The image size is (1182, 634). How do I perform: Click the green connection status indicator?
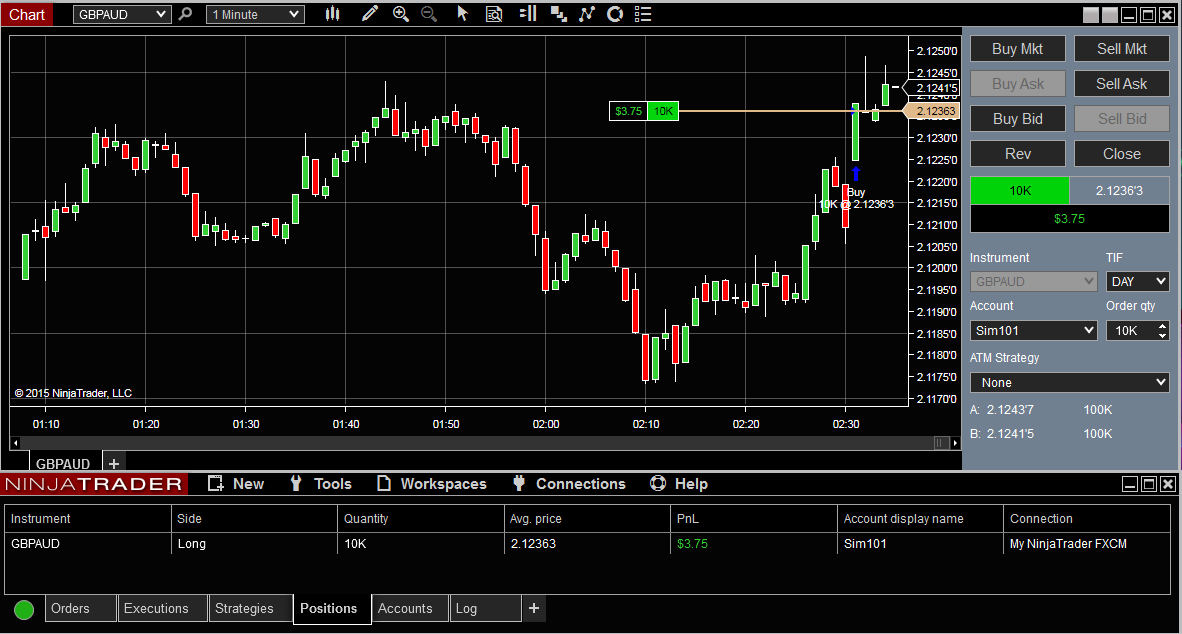coord(24,609)
